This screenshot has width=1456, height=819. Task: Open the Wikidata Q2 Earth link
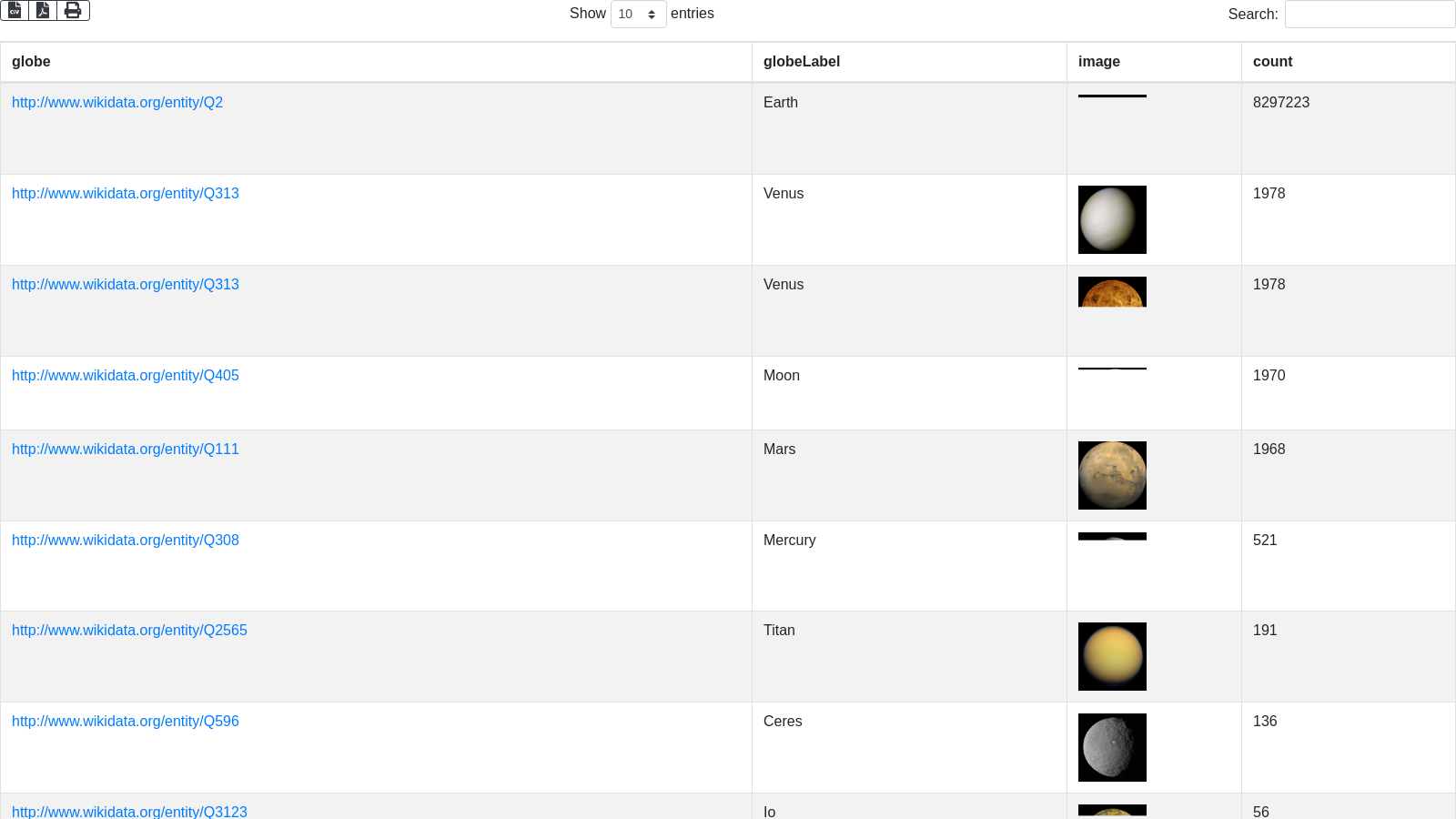pos(117,103)
